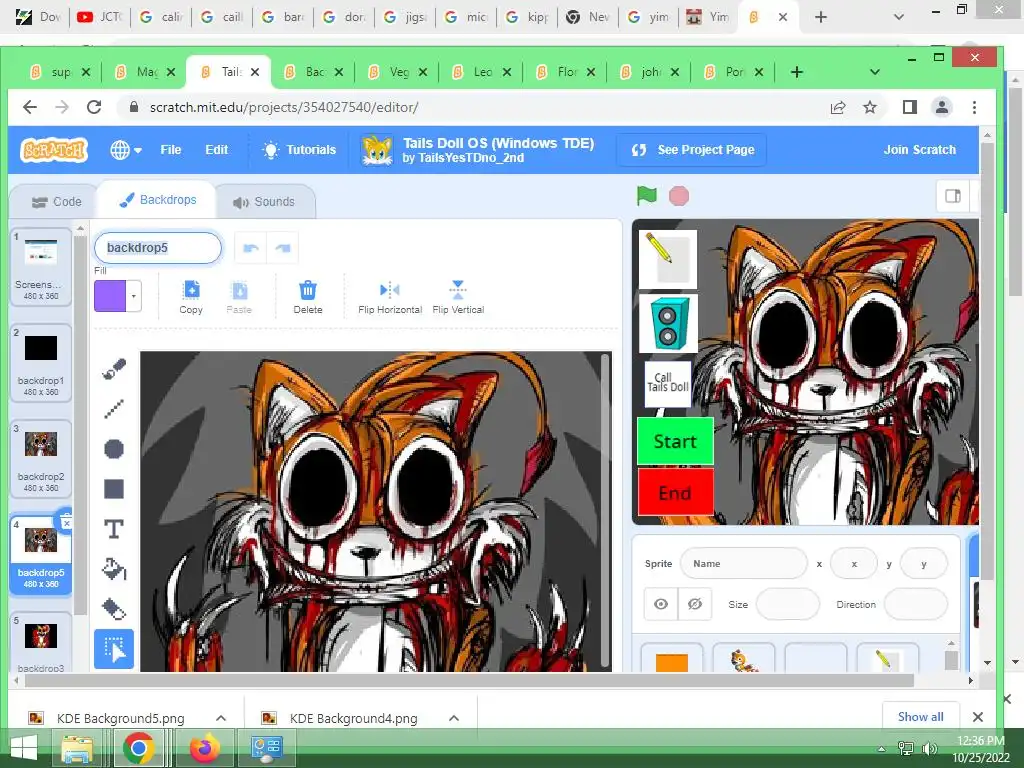Click the purple fill color swatch
The height and width of the screenshot is (768, 1024).
[x=110, y=296]
